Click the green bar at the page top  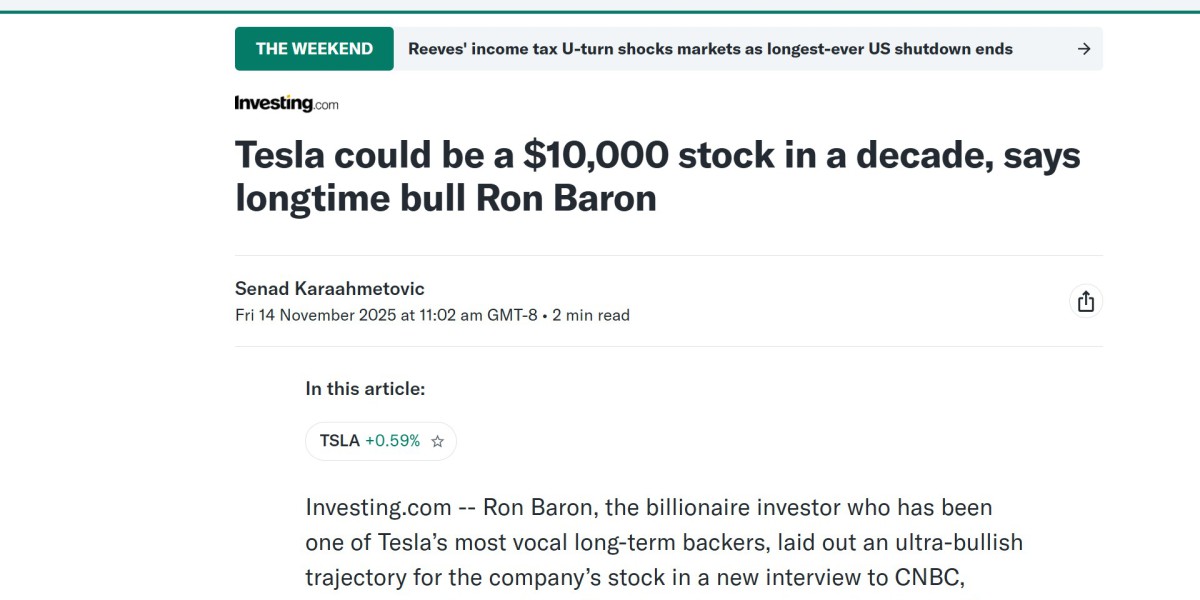(x=600, y=3)
